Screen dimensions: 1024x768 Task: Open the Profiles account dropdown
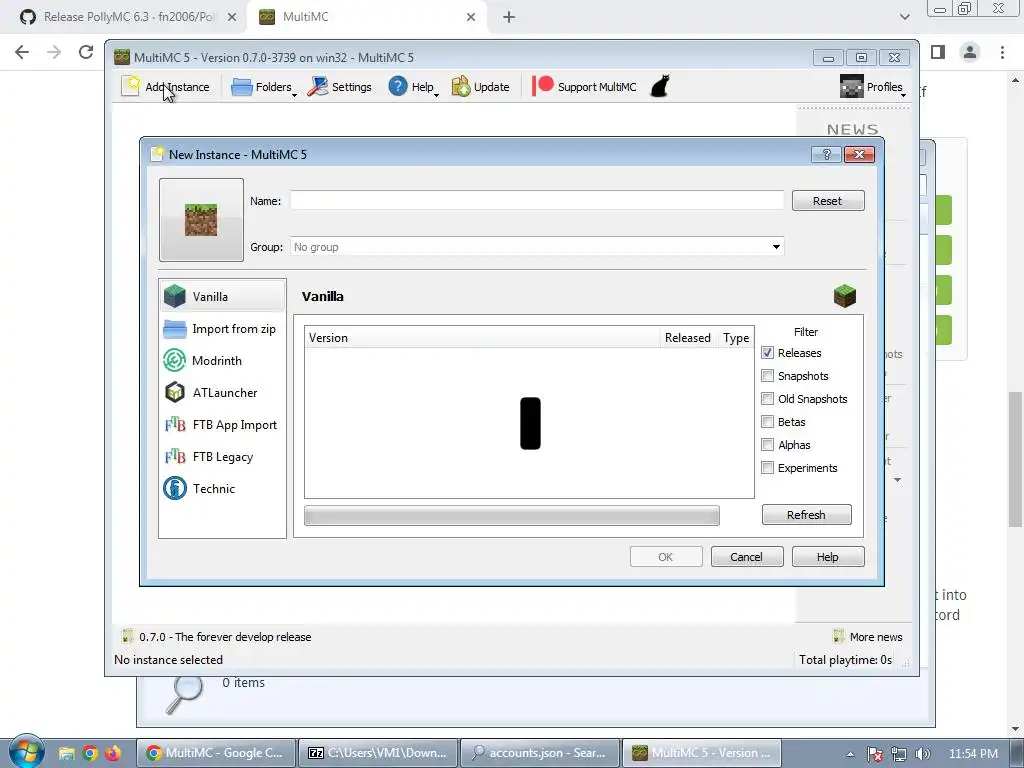click(872, 87)
